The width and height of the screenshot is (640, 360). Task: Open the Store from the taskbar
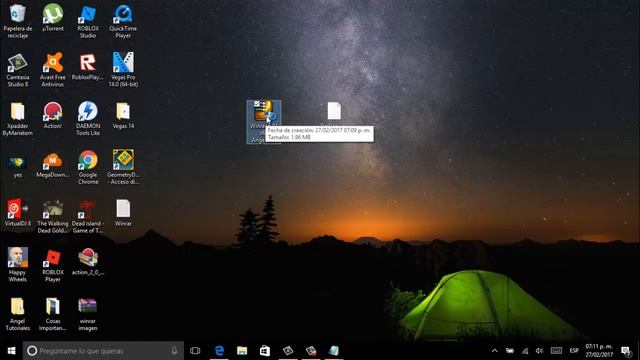point(265,351)
